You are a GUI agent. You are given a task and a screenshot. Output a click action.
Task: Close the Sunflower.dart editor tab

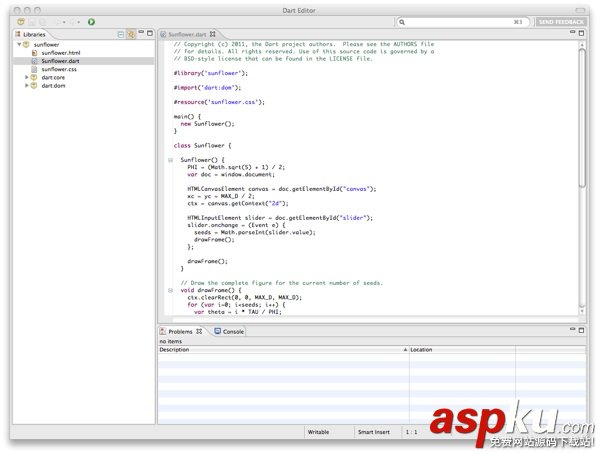point(212,34)
